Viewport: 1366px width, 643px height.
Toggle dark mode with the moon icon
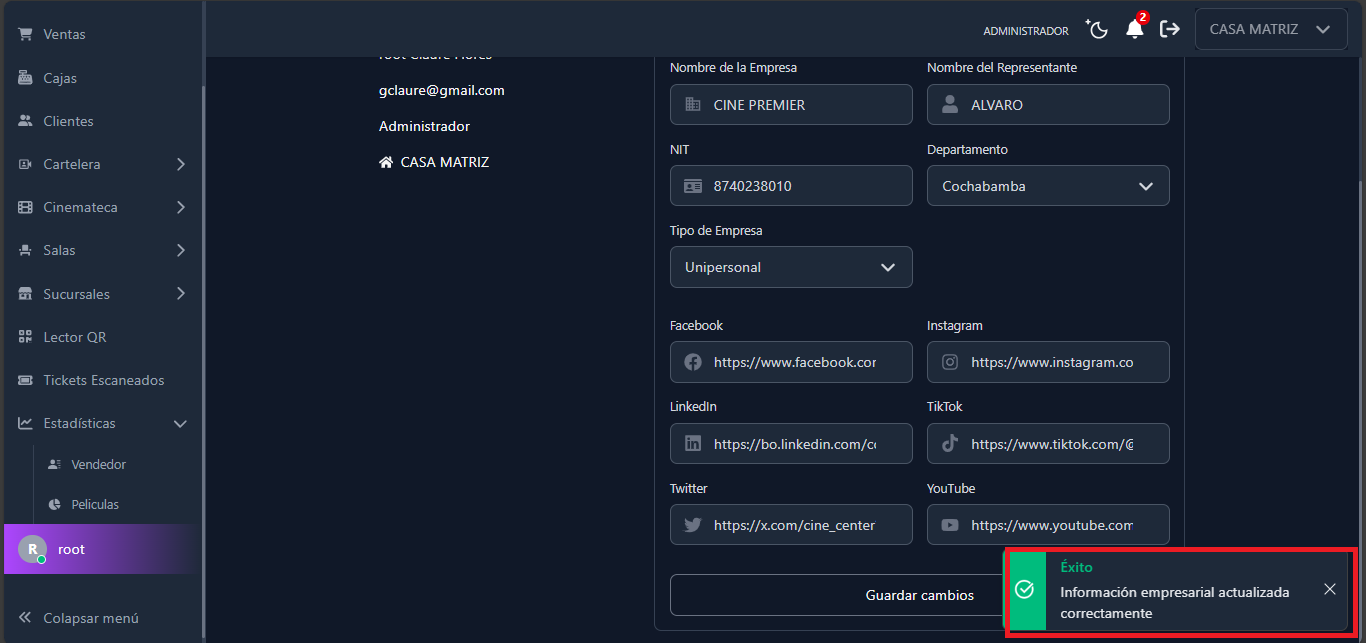coord(1097,30)
